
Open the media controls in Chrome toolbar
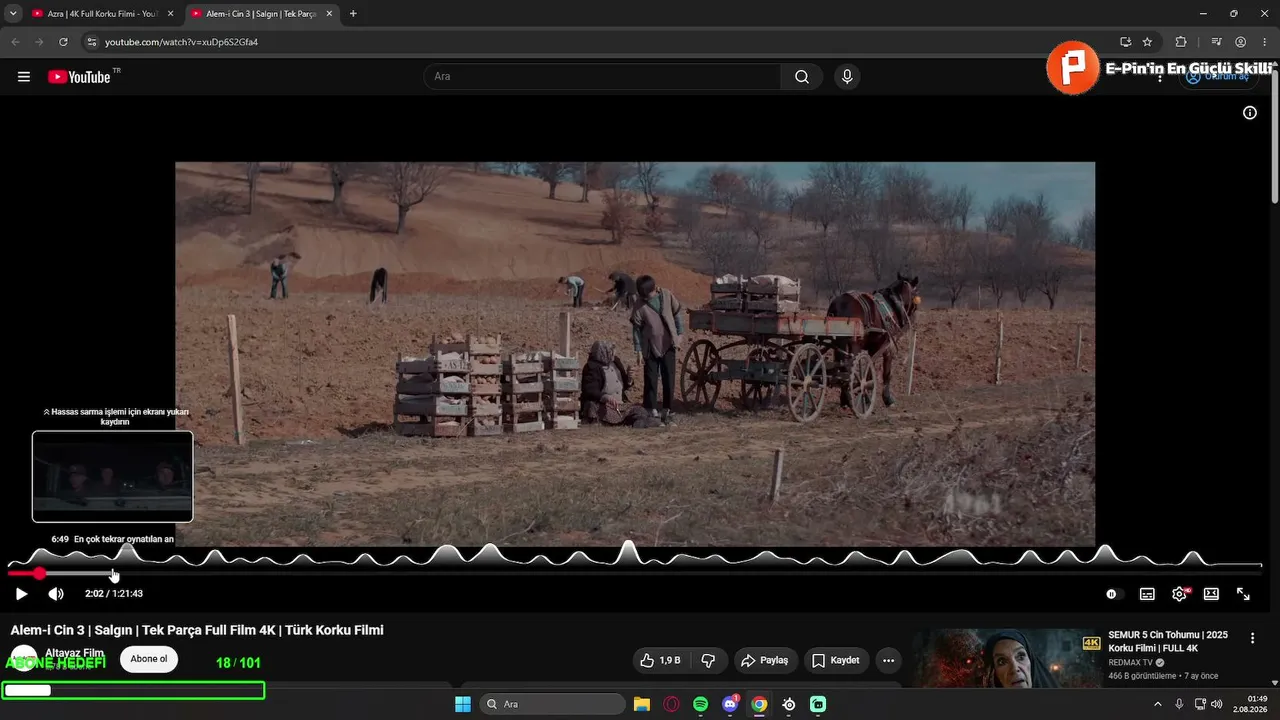[x=1216, y=42]
